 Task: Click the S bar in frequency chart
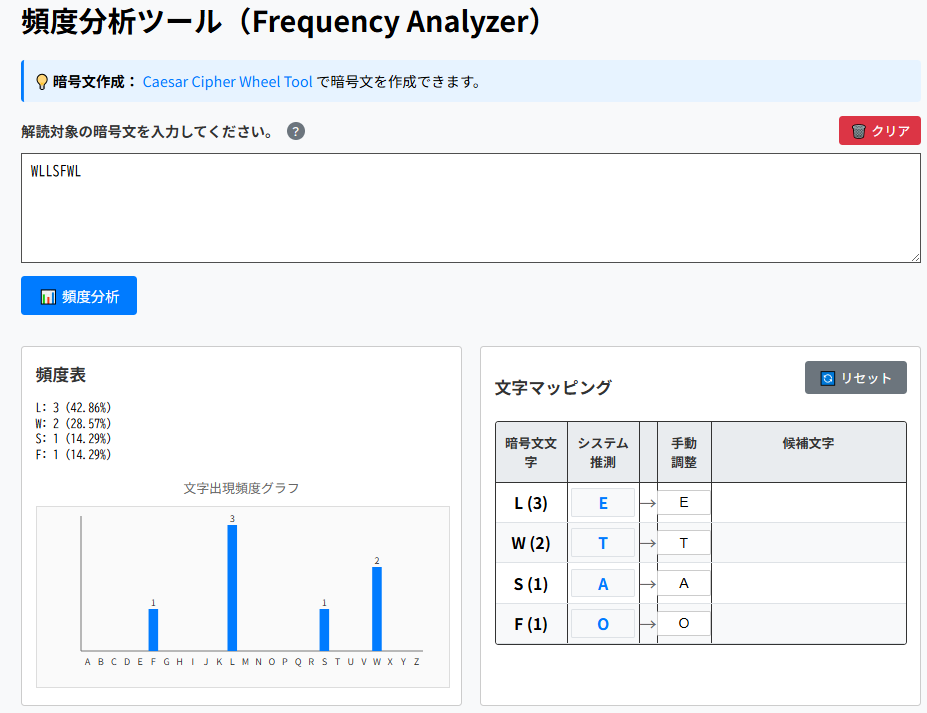(324, 630)
